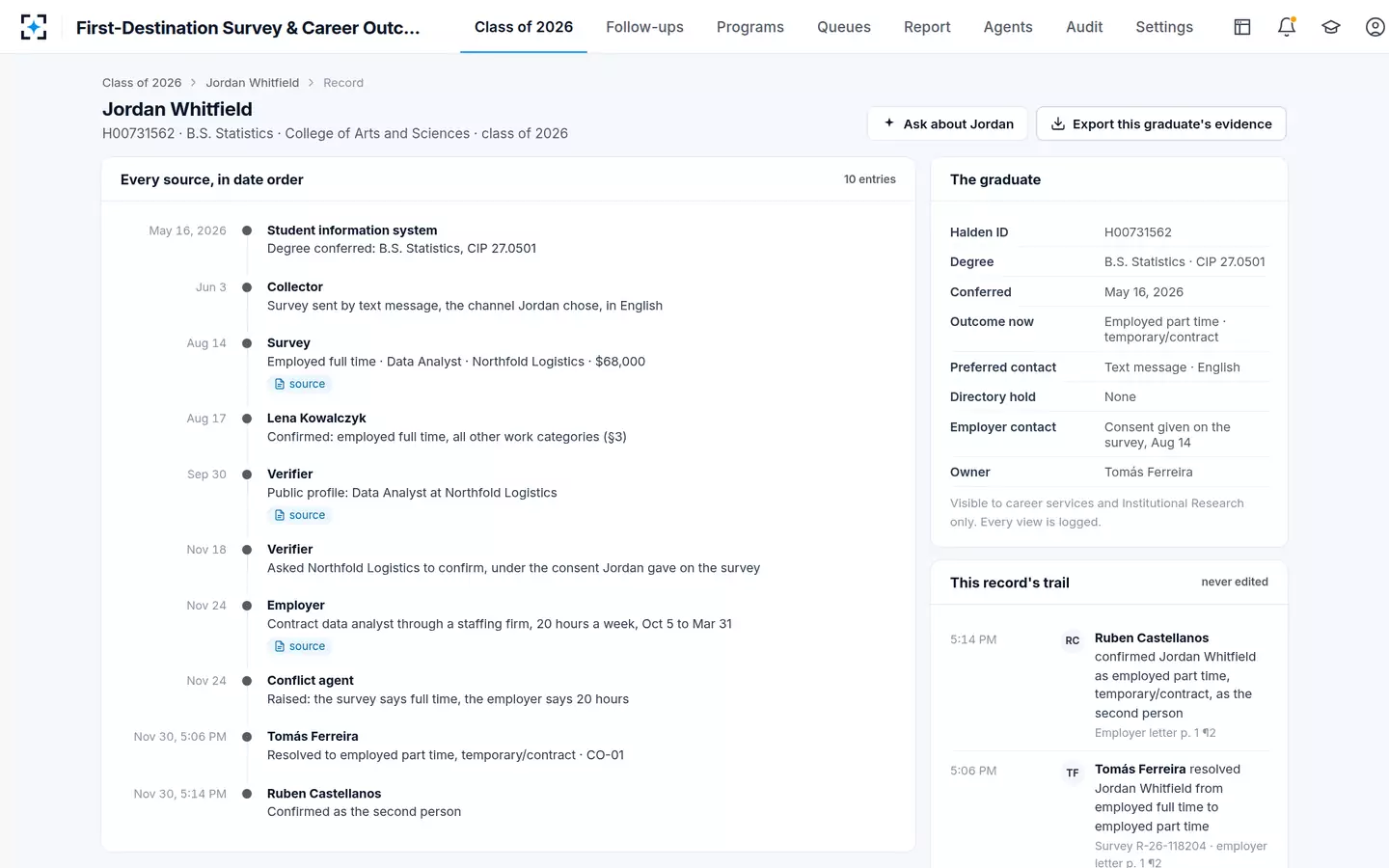1389x868 pixels.
Task: Go to the Programs tab
Action: 750,27
